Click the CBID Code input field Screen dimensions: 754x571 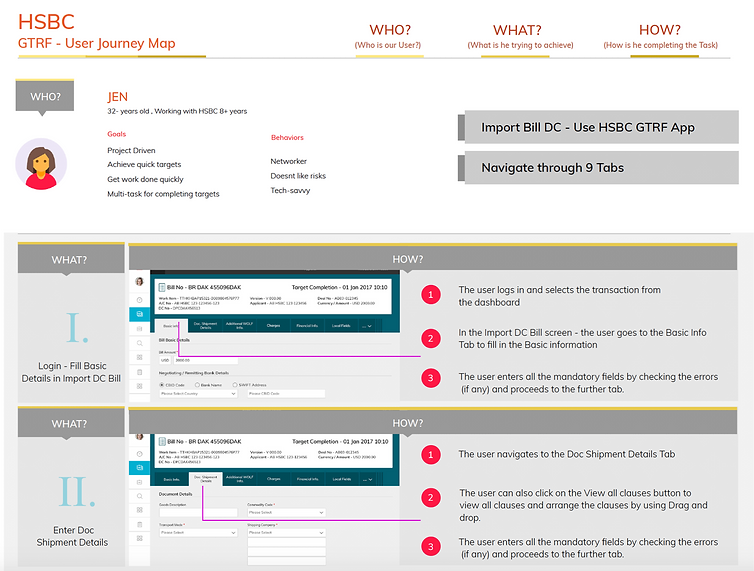pyautogui.click(x=286, y=393)
